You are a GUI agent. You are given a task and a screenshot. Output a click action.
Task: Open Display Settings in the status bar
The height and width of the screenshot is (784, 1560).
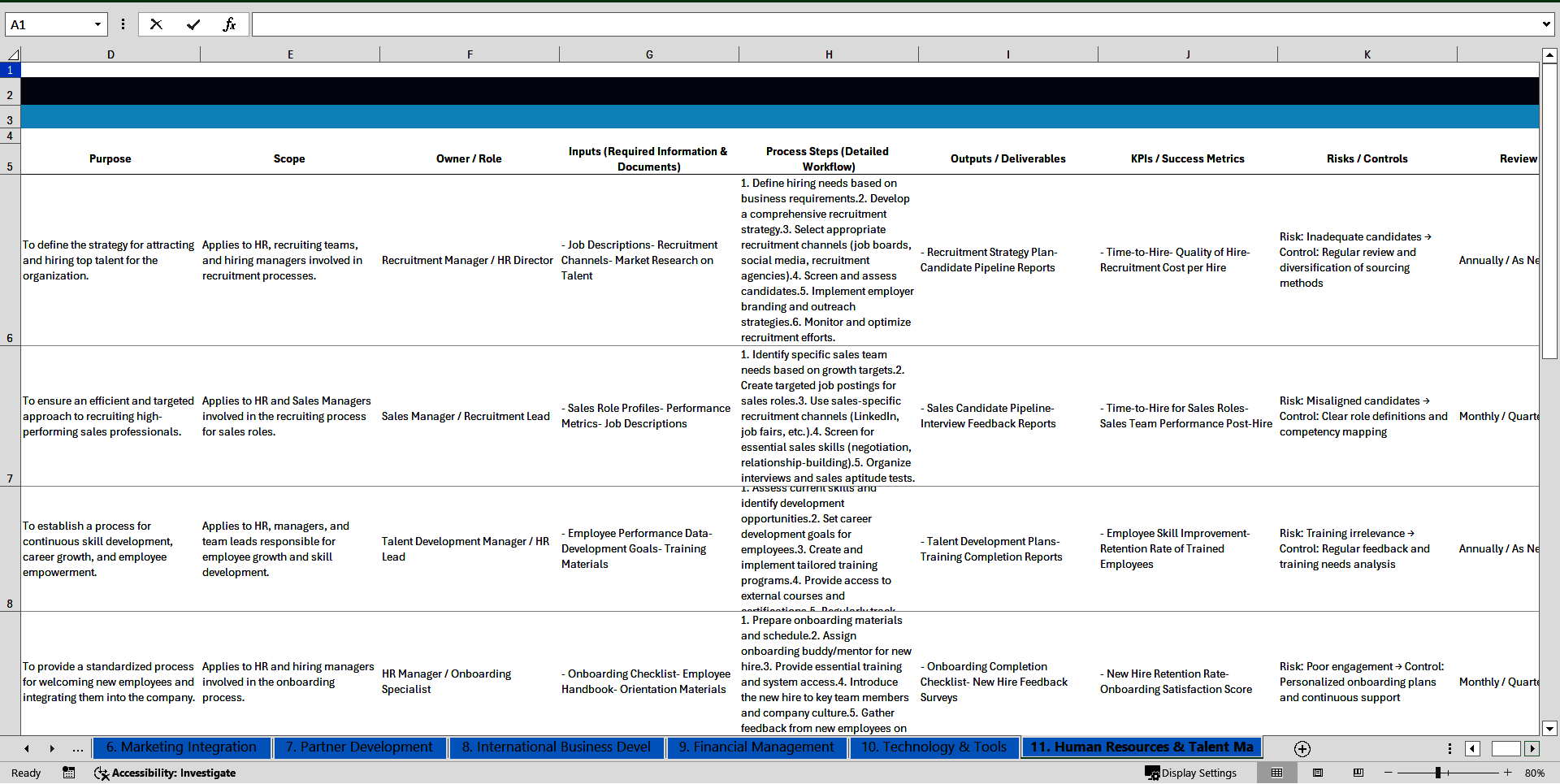click(x=1191, y=773)
